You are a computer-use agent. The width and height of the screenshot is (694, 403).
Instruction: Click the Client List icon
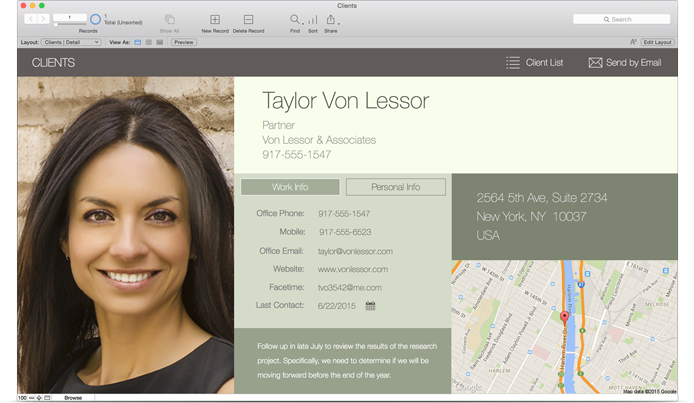pos(513,63)
